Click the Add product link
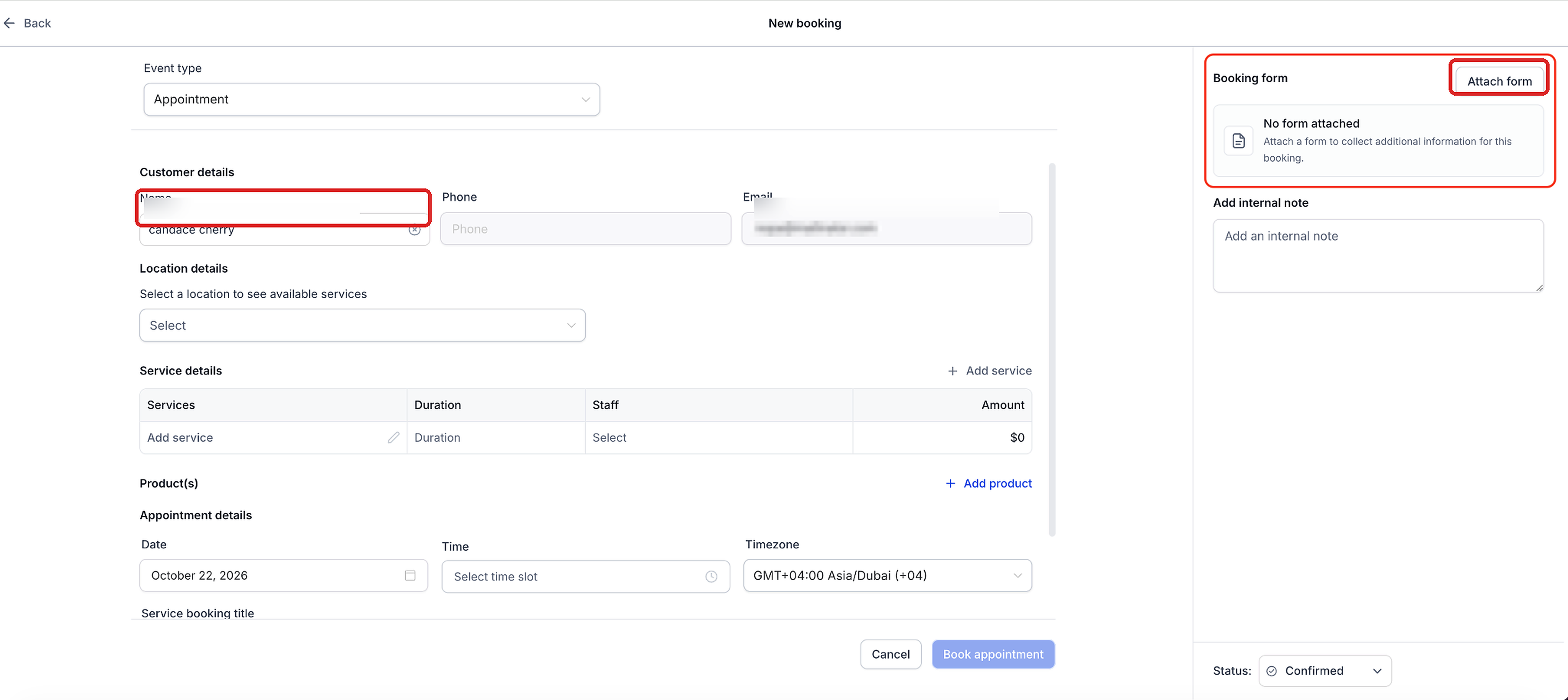 [x=989, y=483]
